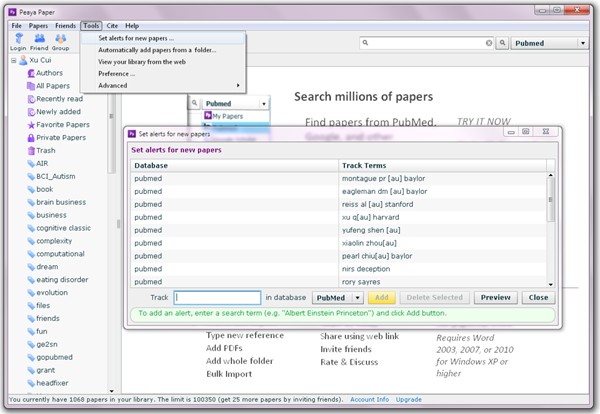Open the Trash bin icon

coord(31,151)
